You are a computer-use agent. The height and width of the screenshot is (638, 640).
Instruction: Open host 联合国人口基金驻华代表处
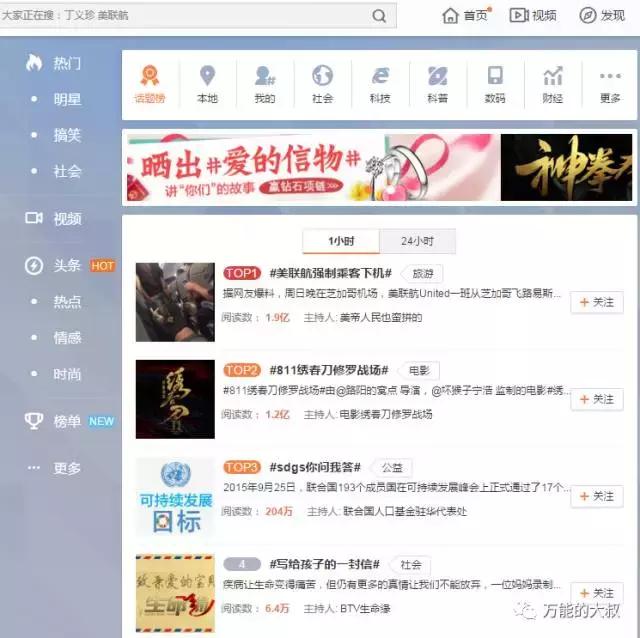404,511
